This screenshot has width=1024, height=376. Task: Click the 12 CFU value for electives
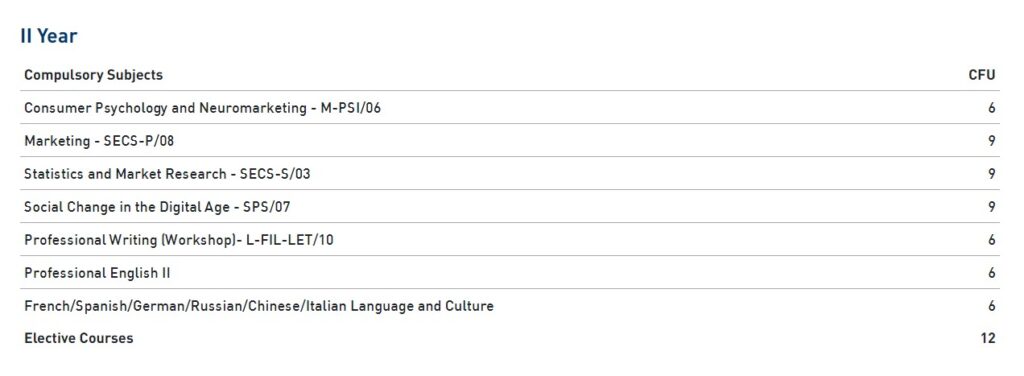988,338
